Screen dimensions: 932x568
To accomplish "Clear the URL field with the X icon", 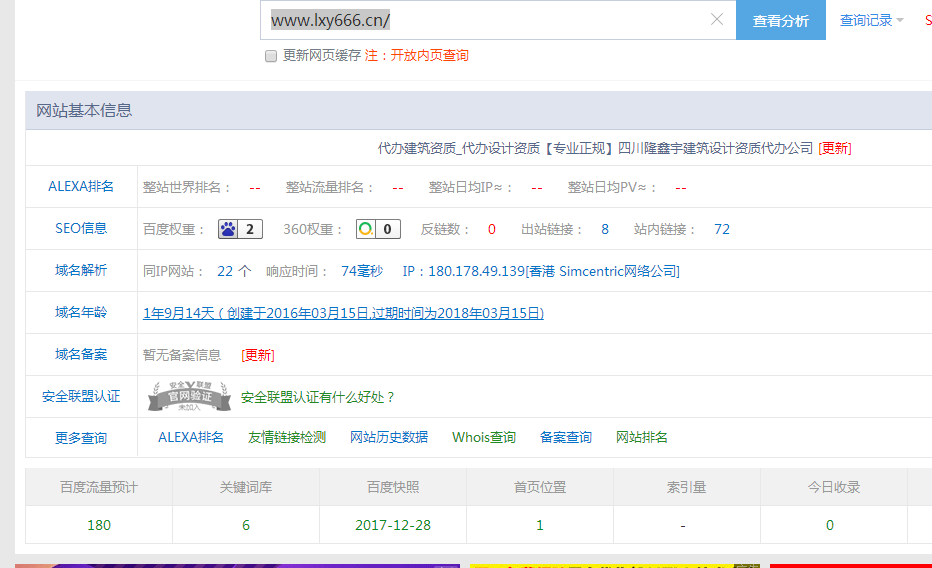I will tap(716, 20).
